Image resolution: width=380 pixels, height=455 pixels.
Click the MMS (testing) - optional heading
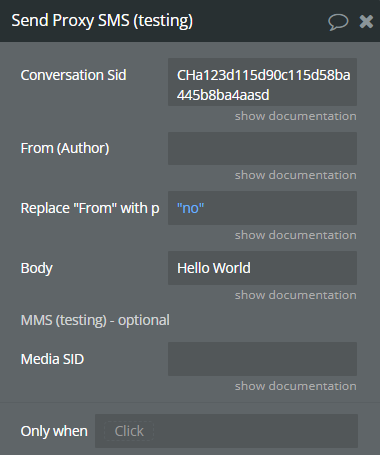[x=95, y=320]
